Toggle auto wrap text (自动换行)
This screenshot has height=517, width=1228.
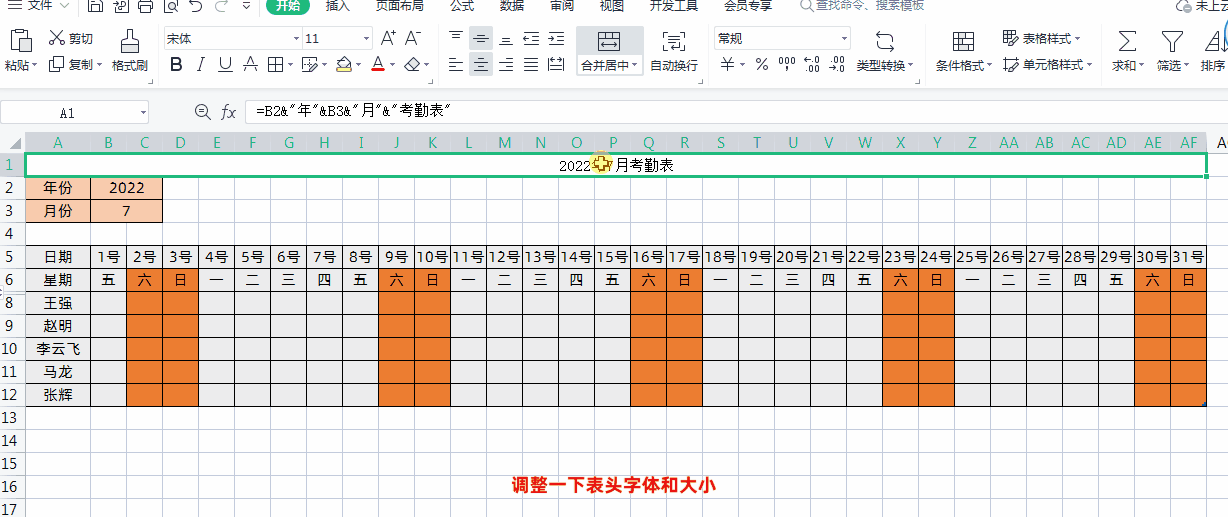[x=674, y=51]
